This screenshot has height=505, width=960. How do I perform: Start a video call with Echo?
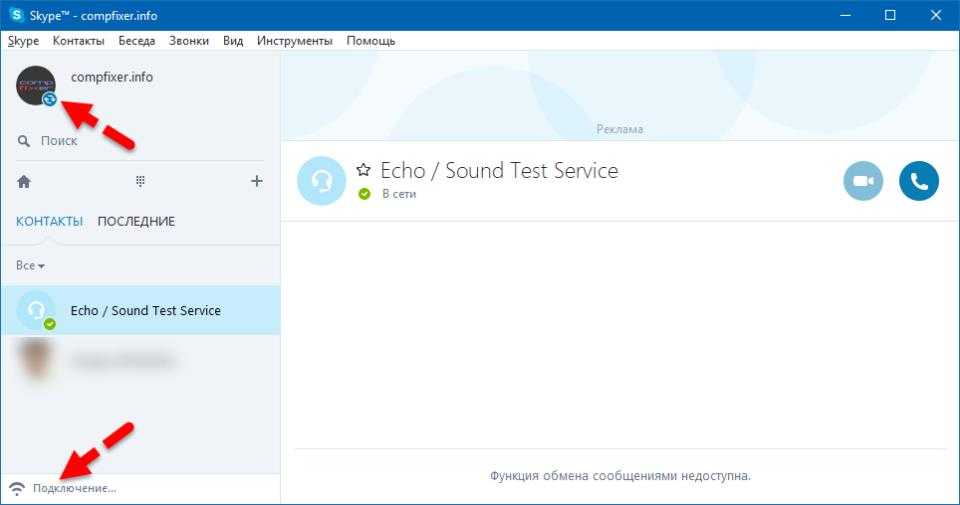pos(863,181)
